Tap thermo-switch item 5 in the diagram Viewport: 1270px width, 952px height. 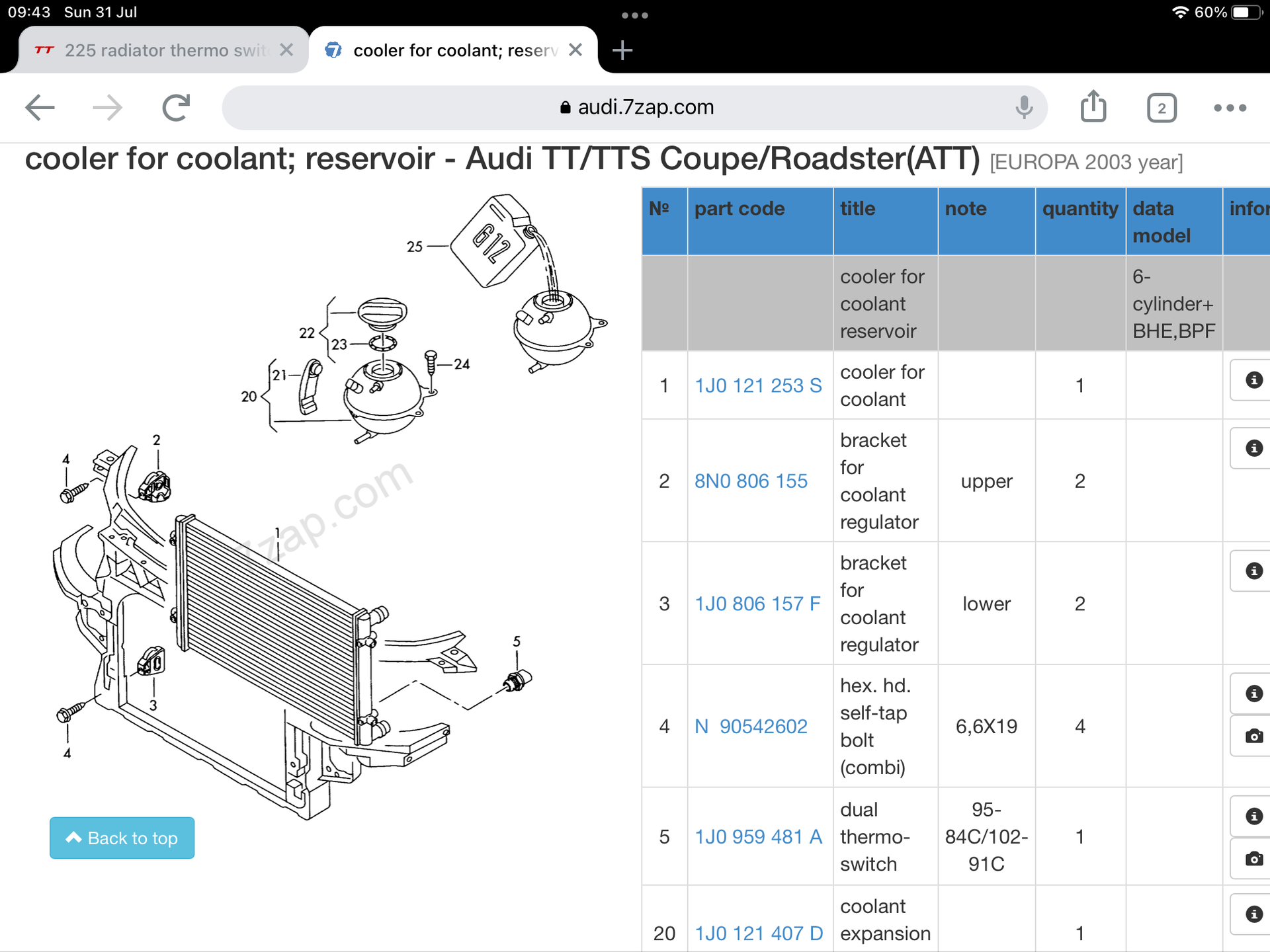pyautogui.click(x=517, y=680)
